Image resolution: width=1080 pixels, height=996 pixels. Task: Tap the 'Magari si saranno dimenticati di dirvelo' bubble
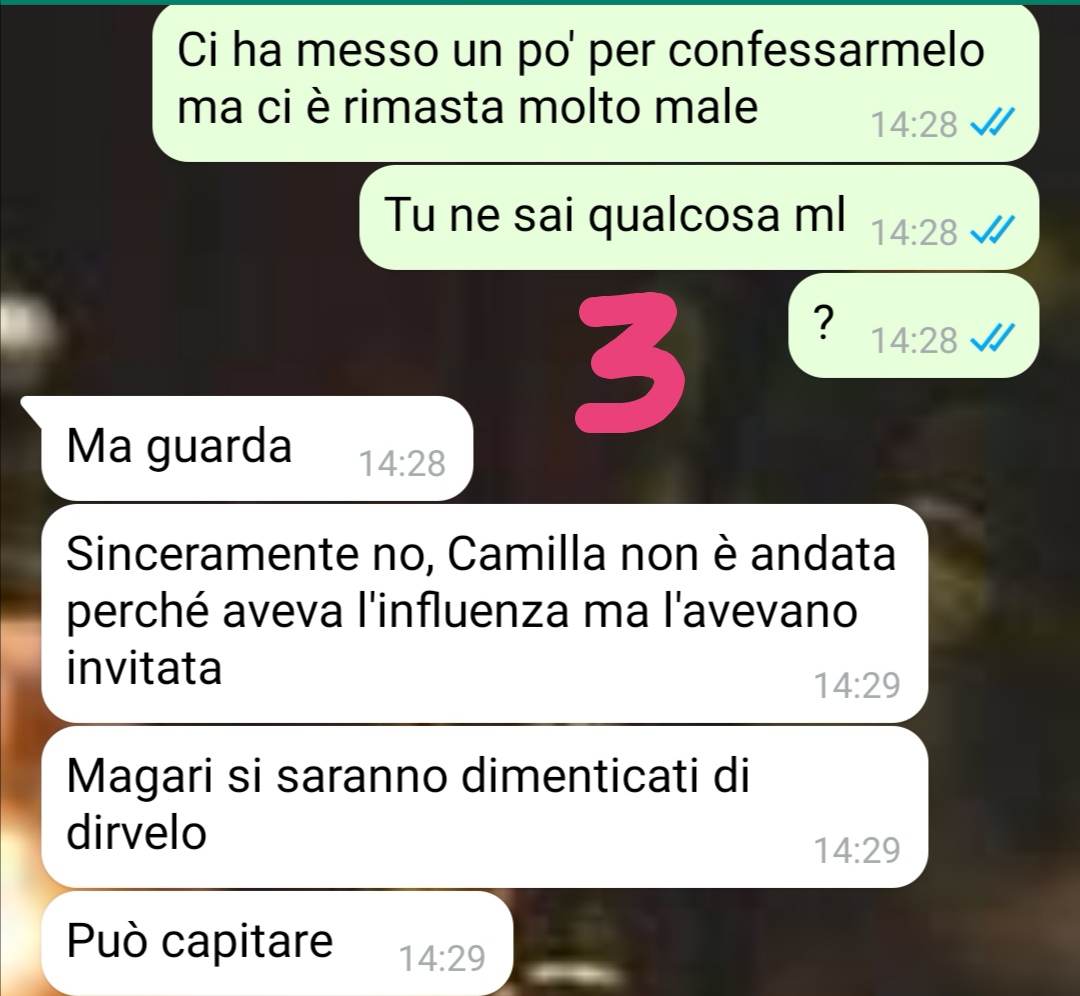point(485,807)
